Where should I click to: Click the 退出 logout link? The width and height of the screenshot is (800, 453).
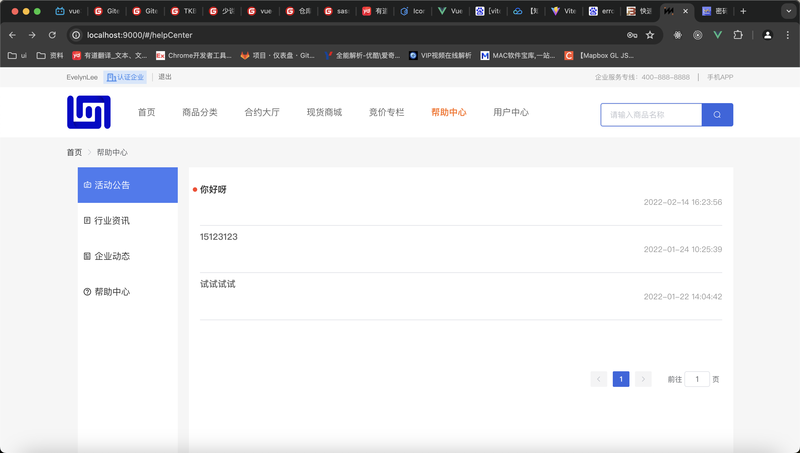165,77
